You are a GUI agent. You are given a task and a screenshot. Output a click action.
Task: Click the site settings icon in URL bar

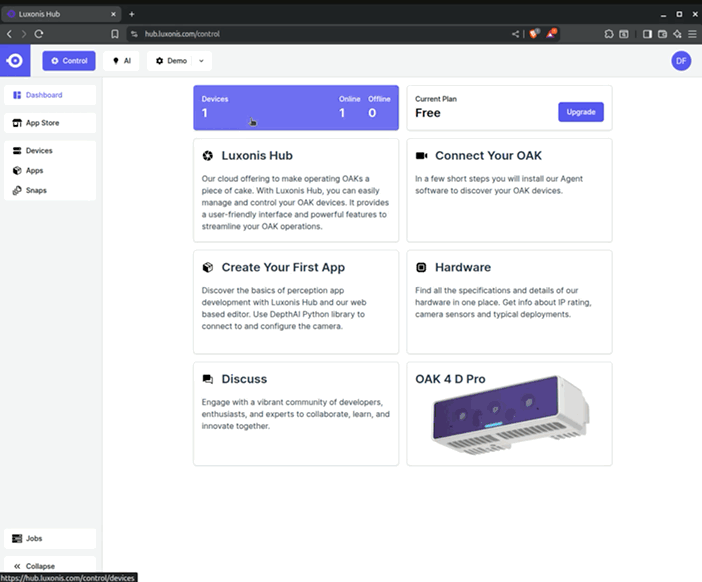pyautogui.click(x=134, y=34)
